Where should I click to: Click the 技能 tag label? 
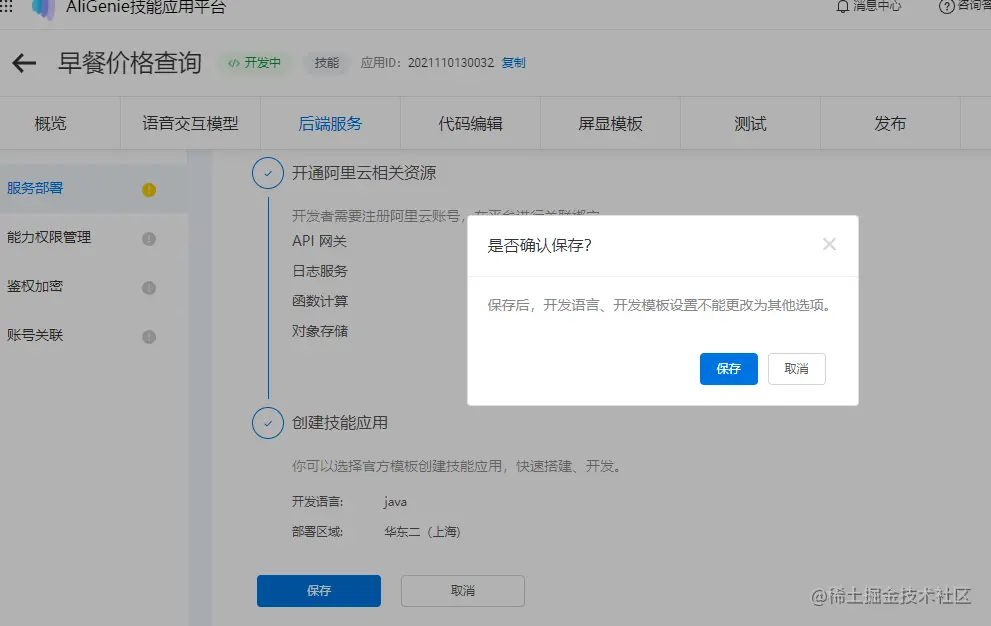pyautogui.click(x=327, y=63)
